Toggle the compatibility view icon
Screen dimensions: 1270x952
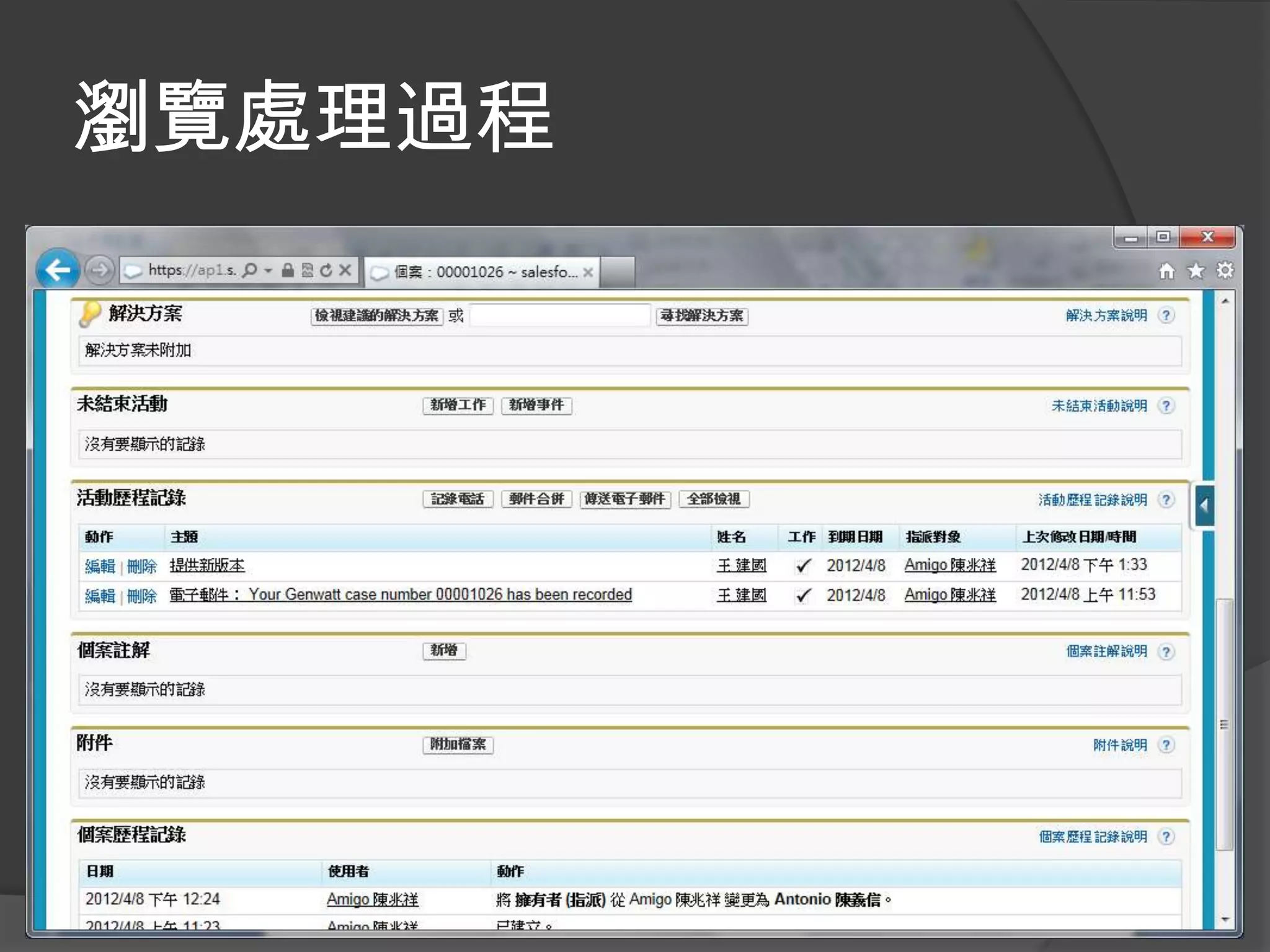(x=307, y=270)
